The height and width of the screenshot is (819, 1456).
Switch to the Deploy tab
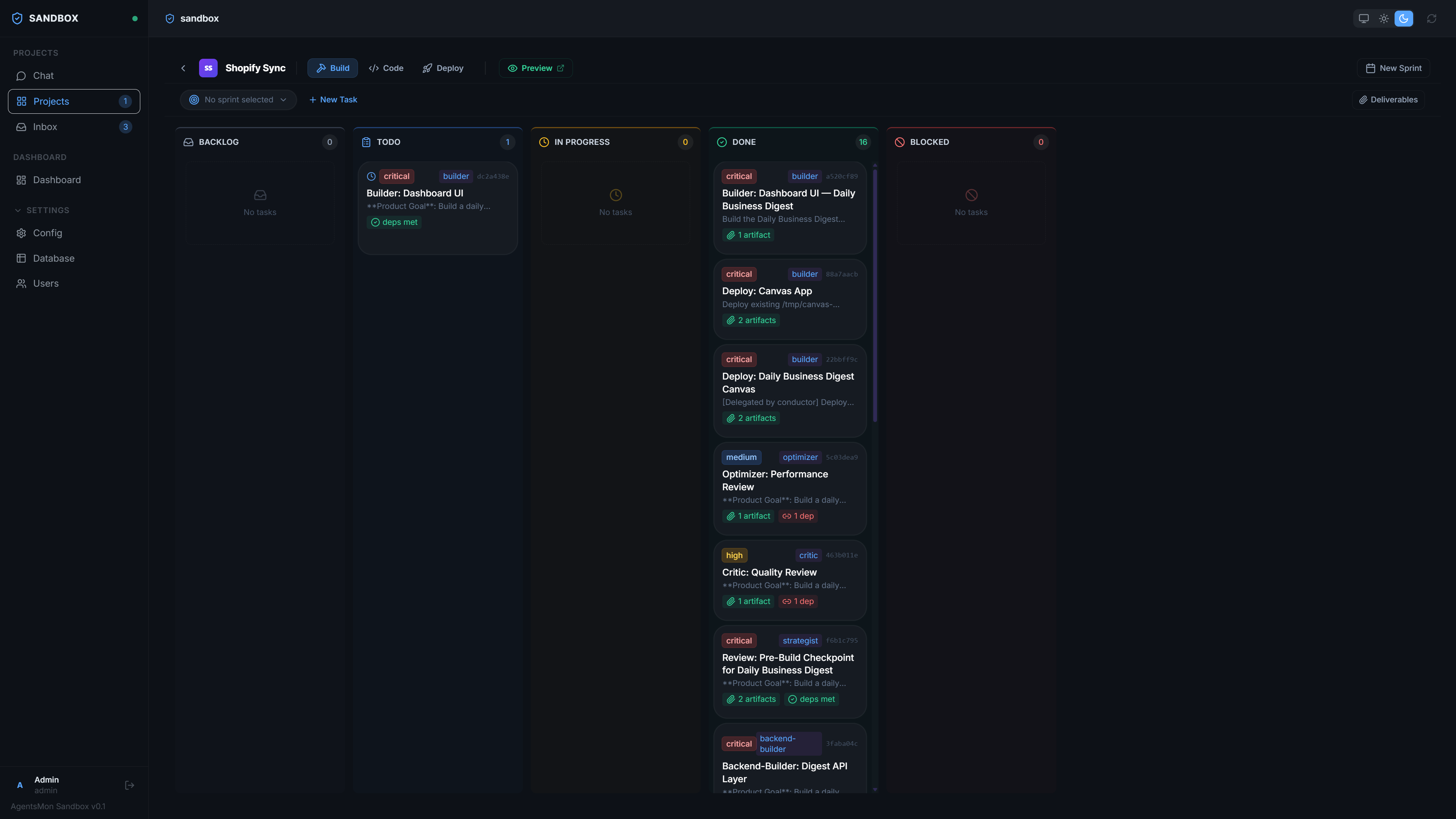443,68
